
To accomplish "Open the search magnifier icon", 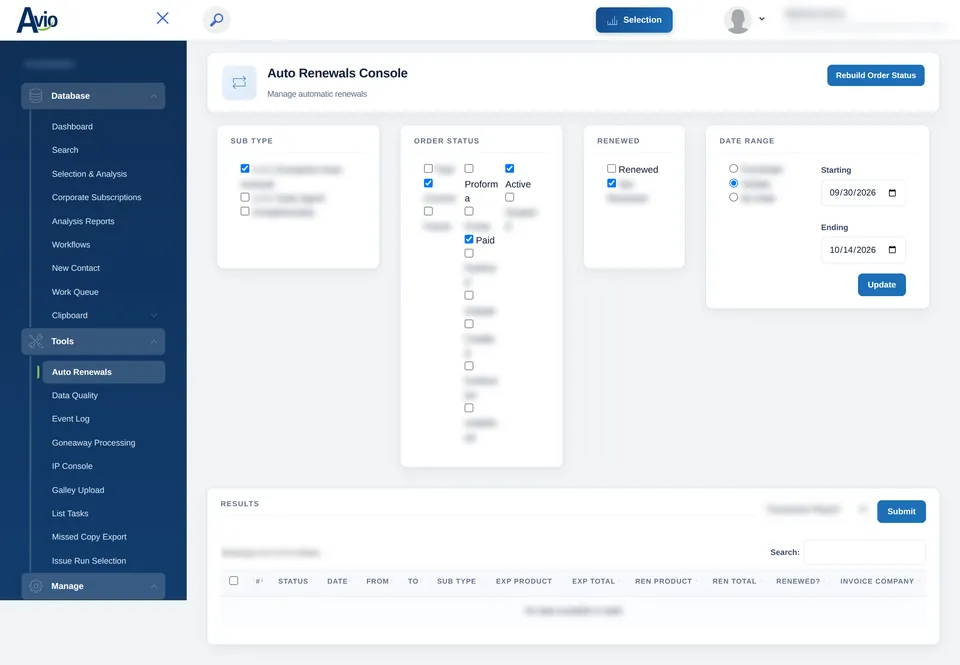I will [x=216, y=20].
